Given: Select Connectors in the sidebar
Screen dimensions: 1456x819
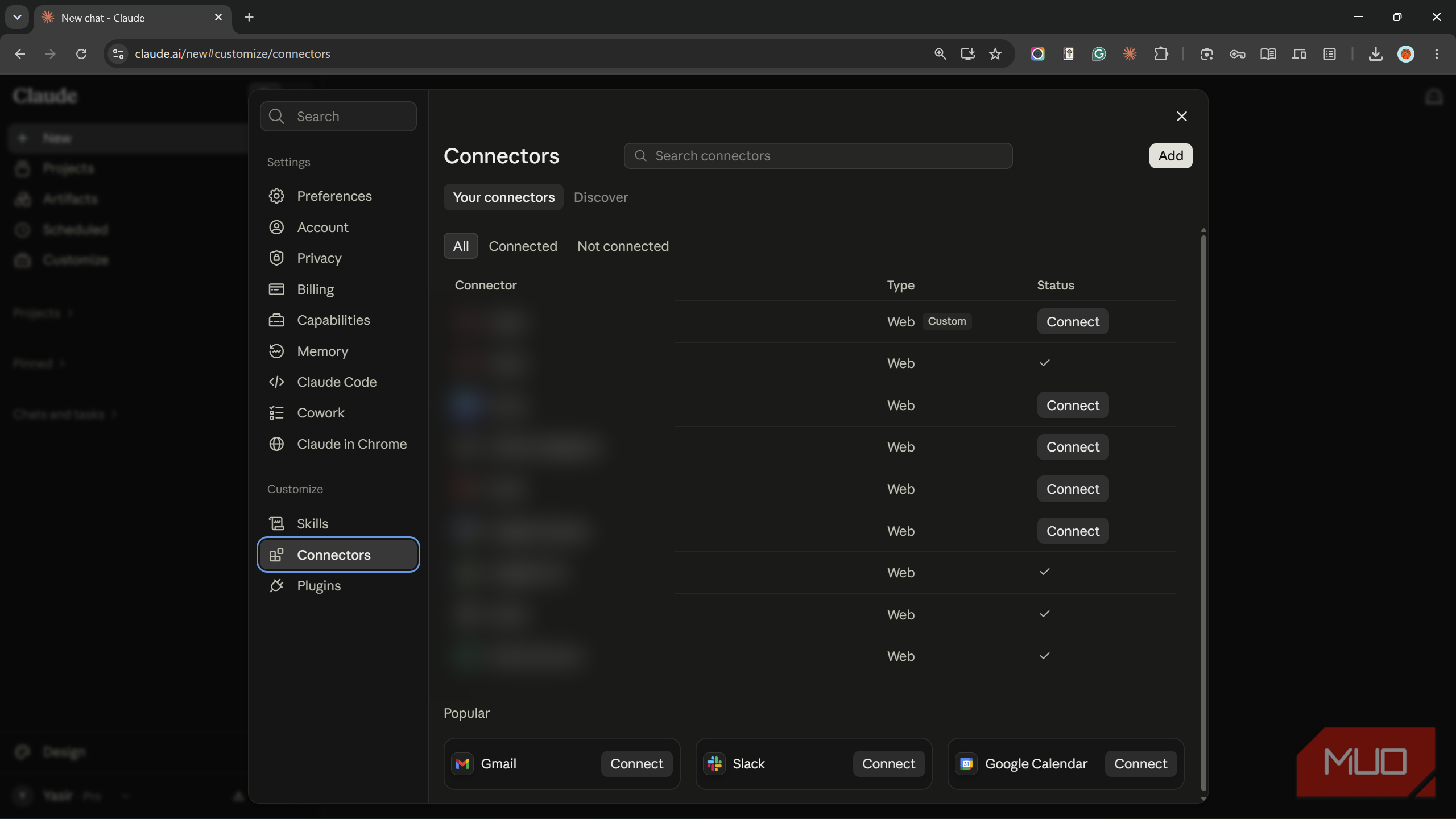Looking at the screenshot, I should [x=338, y=555].
